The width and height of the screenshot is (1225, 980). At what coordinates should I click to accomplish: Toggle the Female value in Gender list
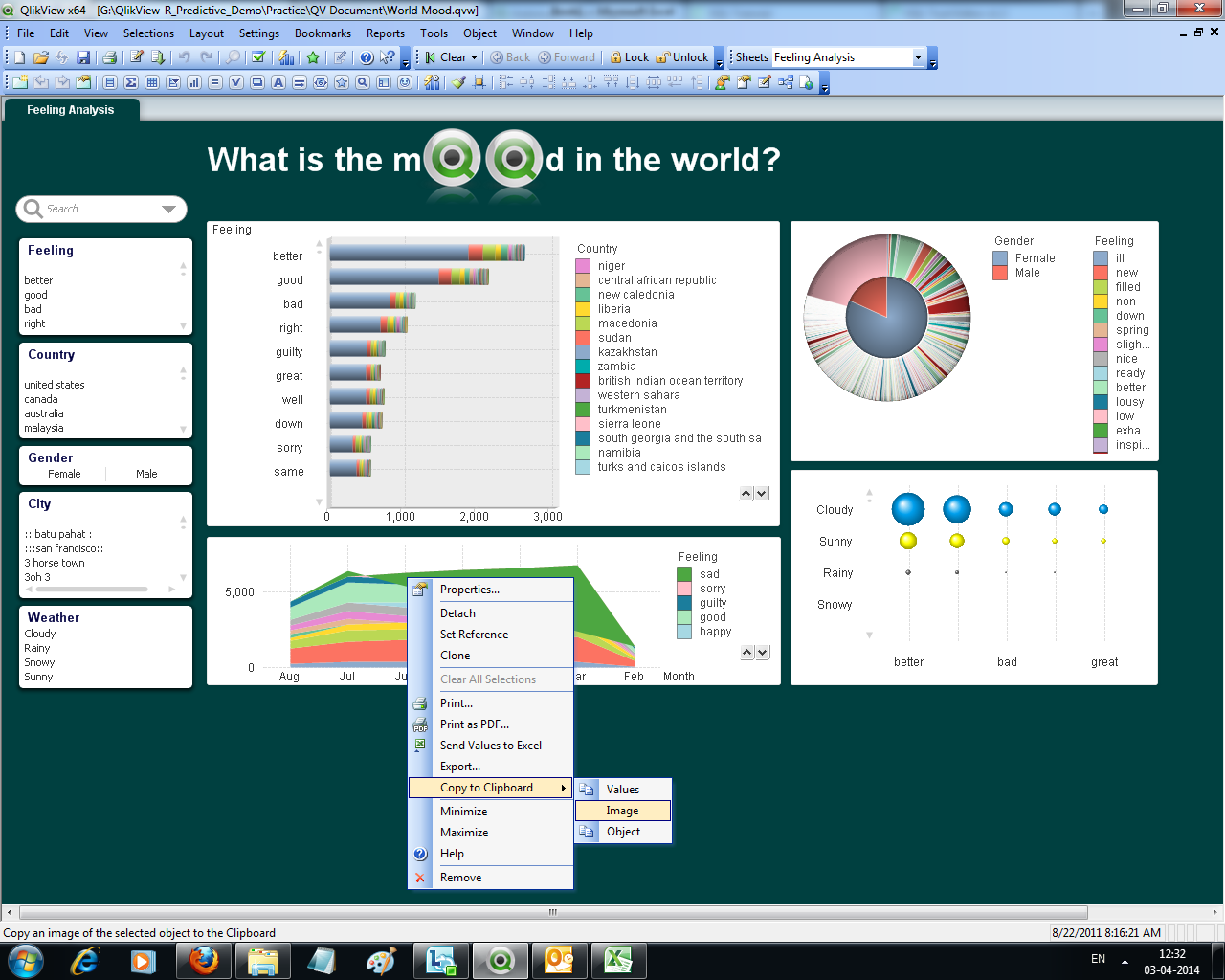click(x=64, y=474)
